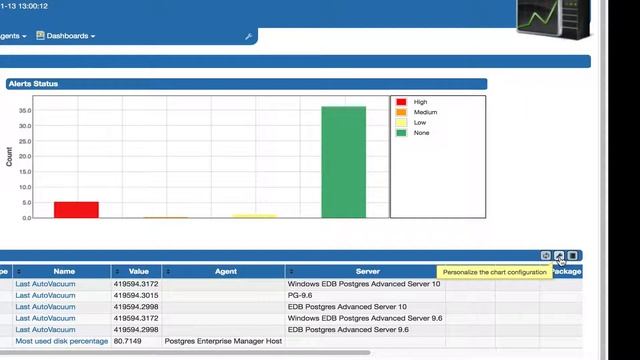The width and height of the screenshot is (640, 360).
Task: Open Last AutoVacuum link for EDB Postgres Server 9.6
Action: tap(45, 329)
